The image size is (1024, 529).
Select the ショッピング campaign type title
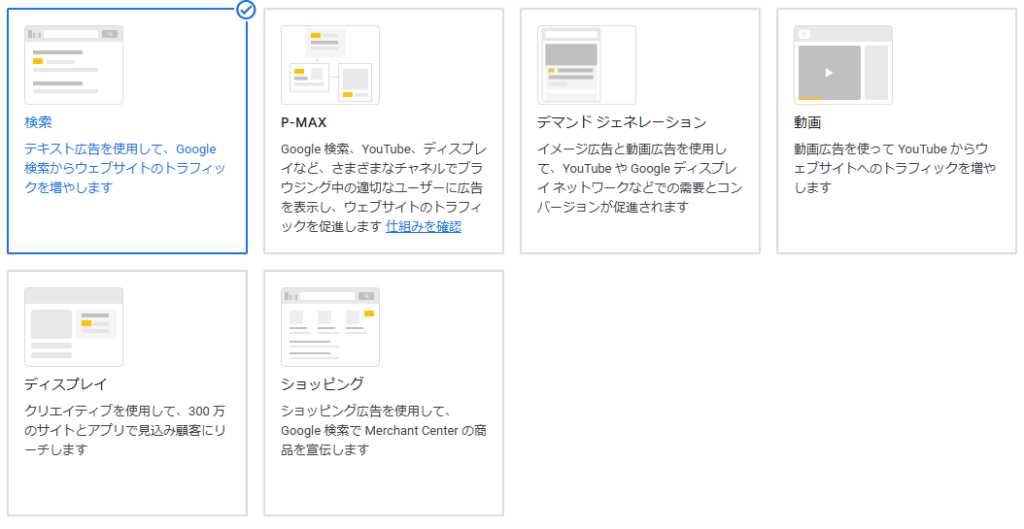[322, 384]
